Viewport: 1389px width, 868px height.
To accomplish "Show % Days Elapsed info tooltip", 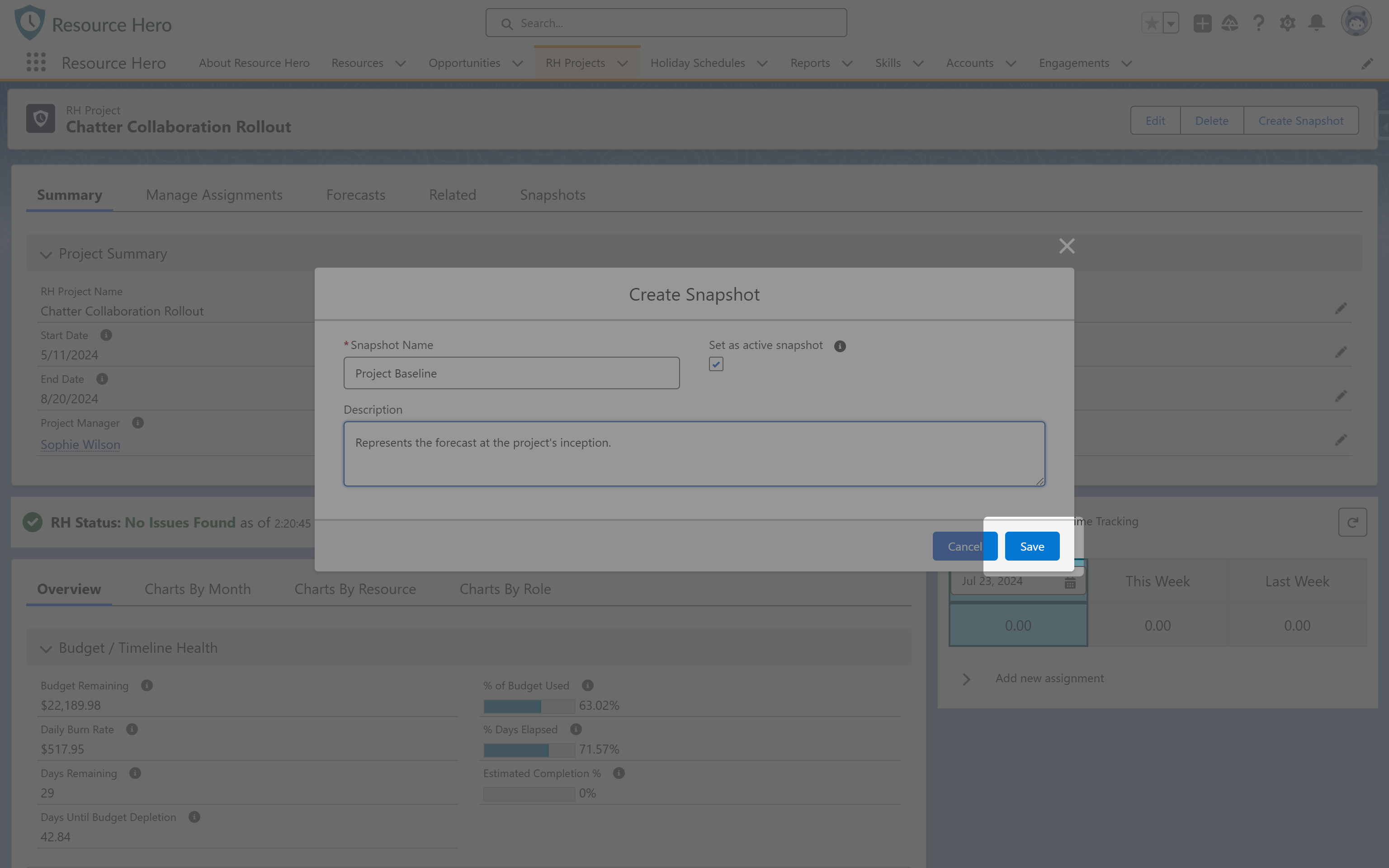I will coord(576,729).
